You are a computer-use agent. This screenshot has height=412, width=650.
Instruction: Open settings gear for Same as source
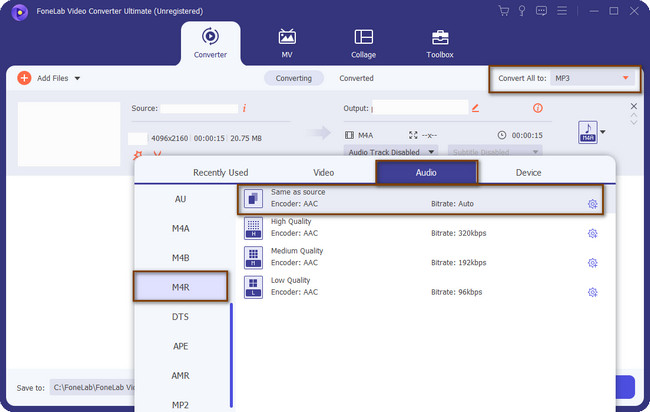pyautogui.click(x=592, y=204)
